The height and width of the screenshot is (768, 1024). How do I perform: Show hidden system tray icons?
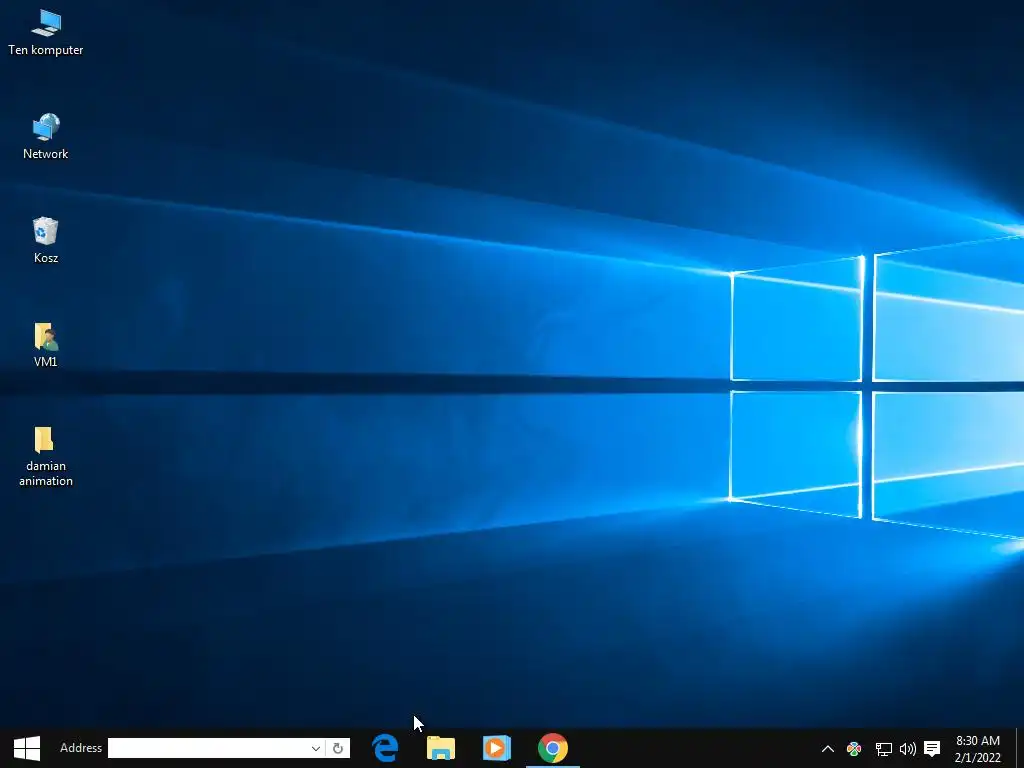827,748
